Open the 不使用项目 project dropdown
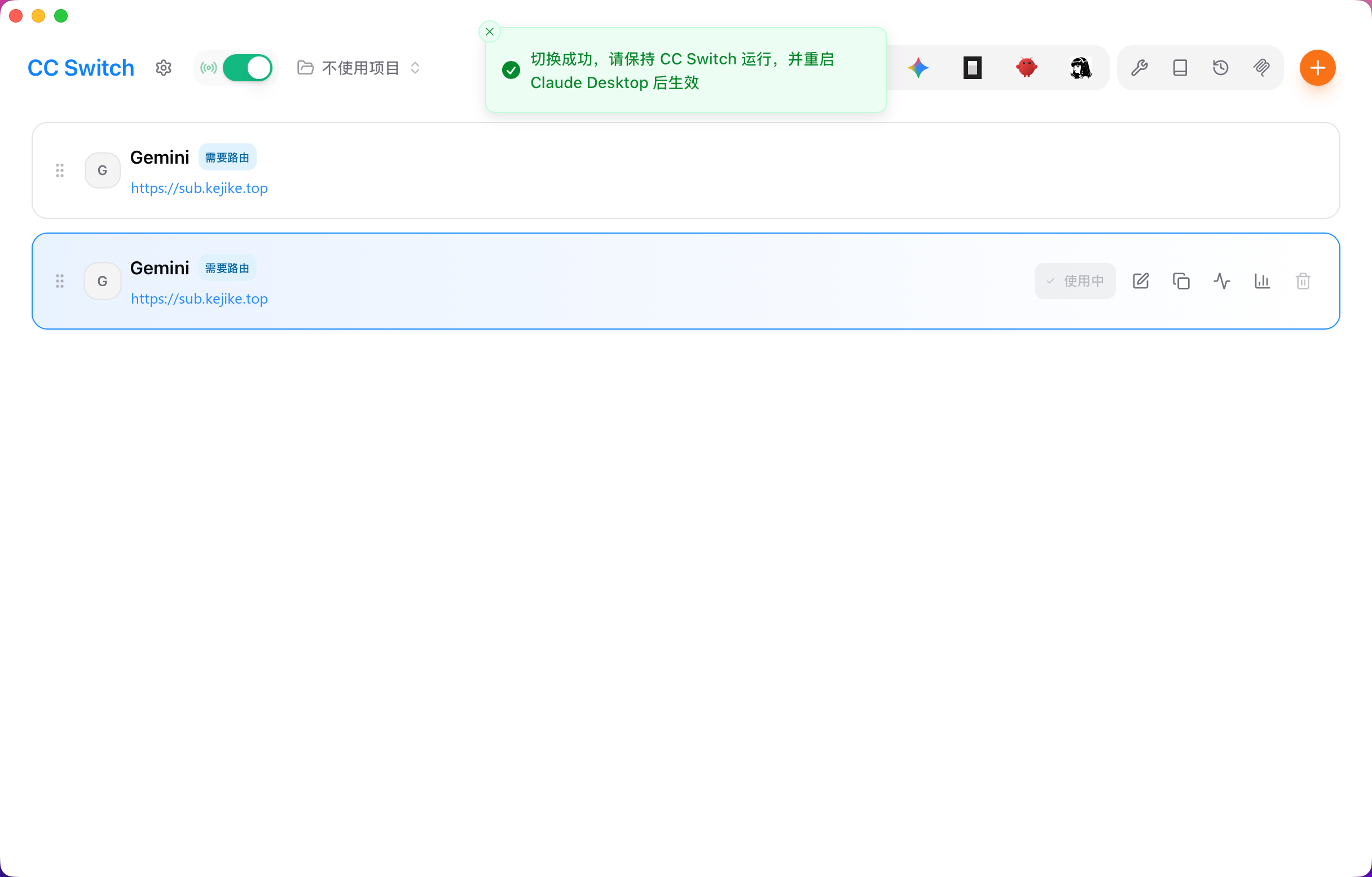Image resolution: width=1372 pixels, height=877 pixels. (360, 68)
